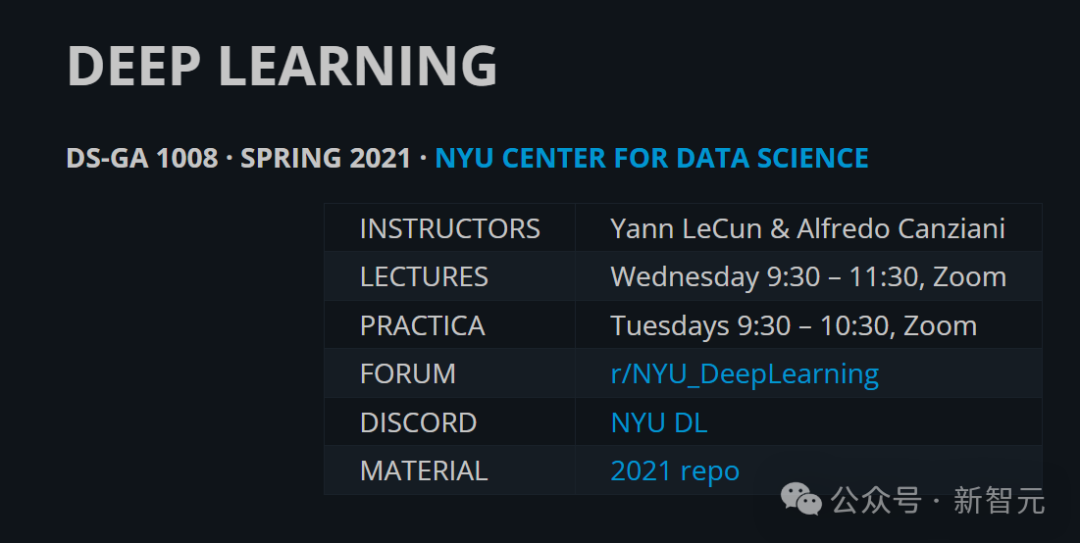Open the NYU DL Discord link
This screenshot has width=1080, height=543.
point(659,422)
